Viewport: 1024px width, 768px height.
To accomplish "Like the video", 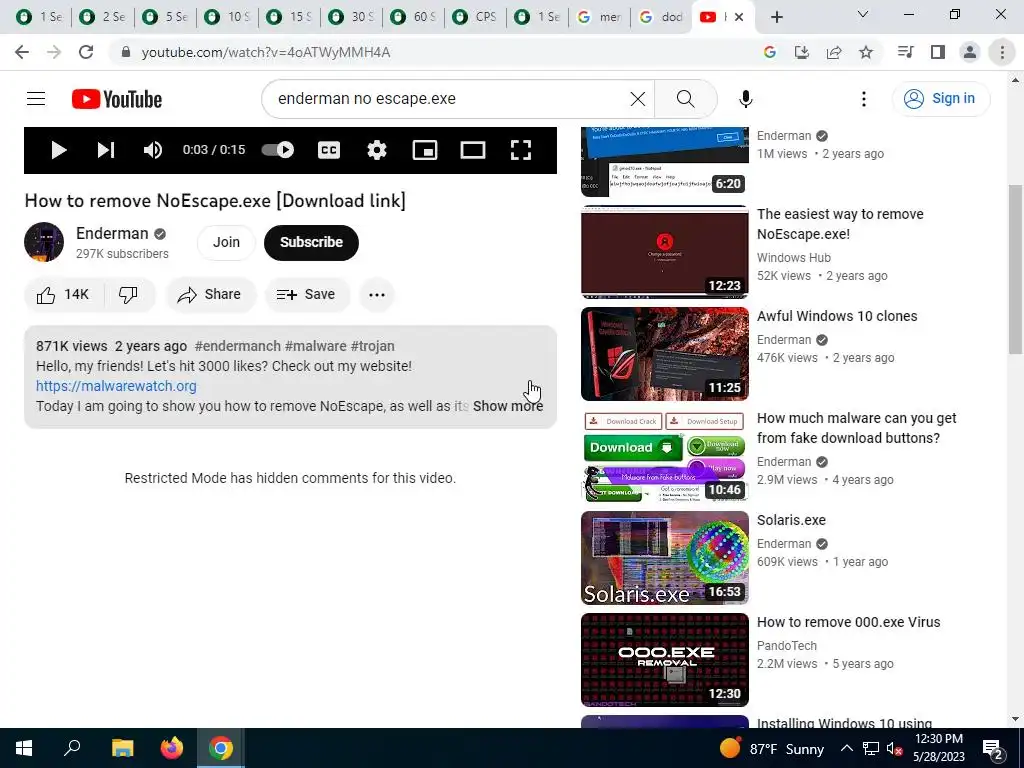I will click(63, 295).
